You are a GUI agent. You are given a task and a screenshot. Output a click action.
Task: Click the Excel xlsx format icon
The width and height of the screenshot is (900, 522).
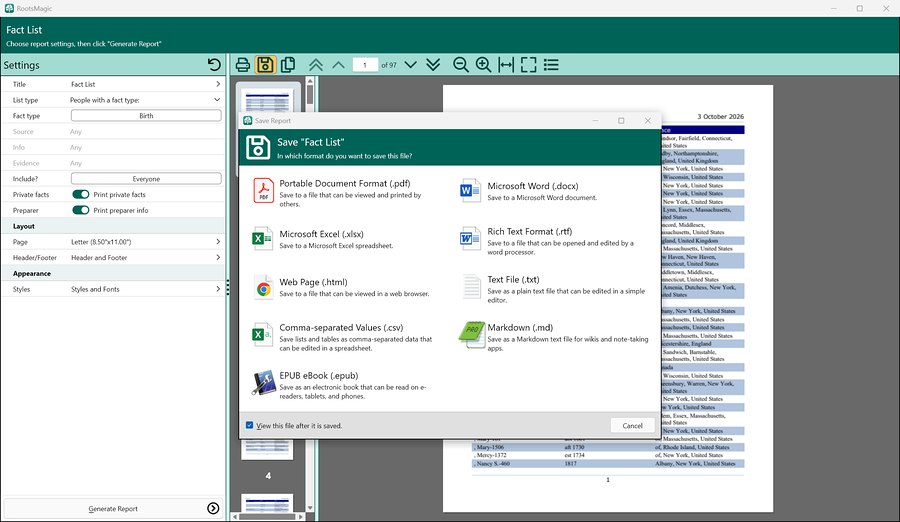coord(262,238)
